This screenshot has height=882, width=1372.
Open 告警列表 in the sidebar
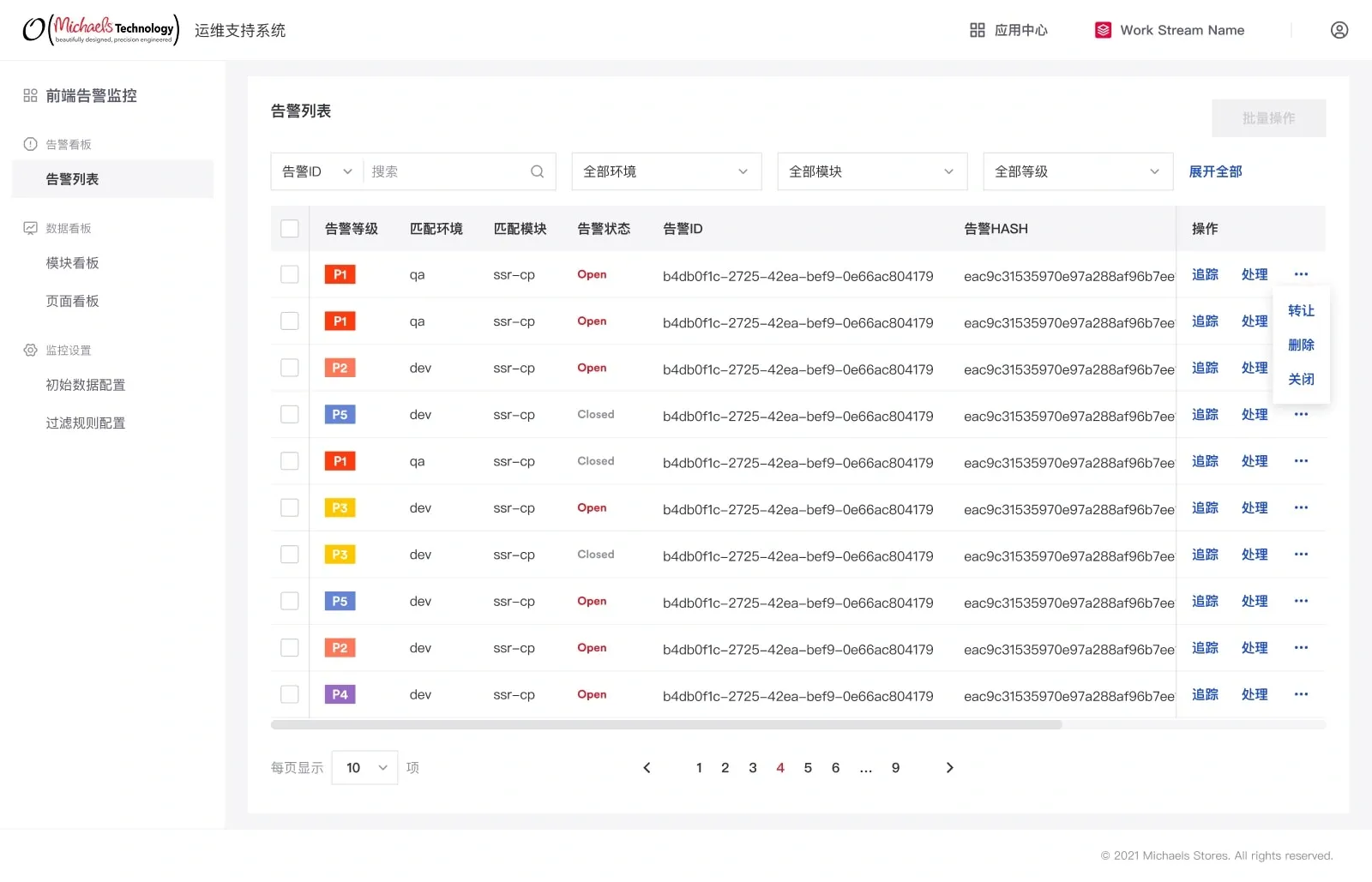[x=112, y=179]
